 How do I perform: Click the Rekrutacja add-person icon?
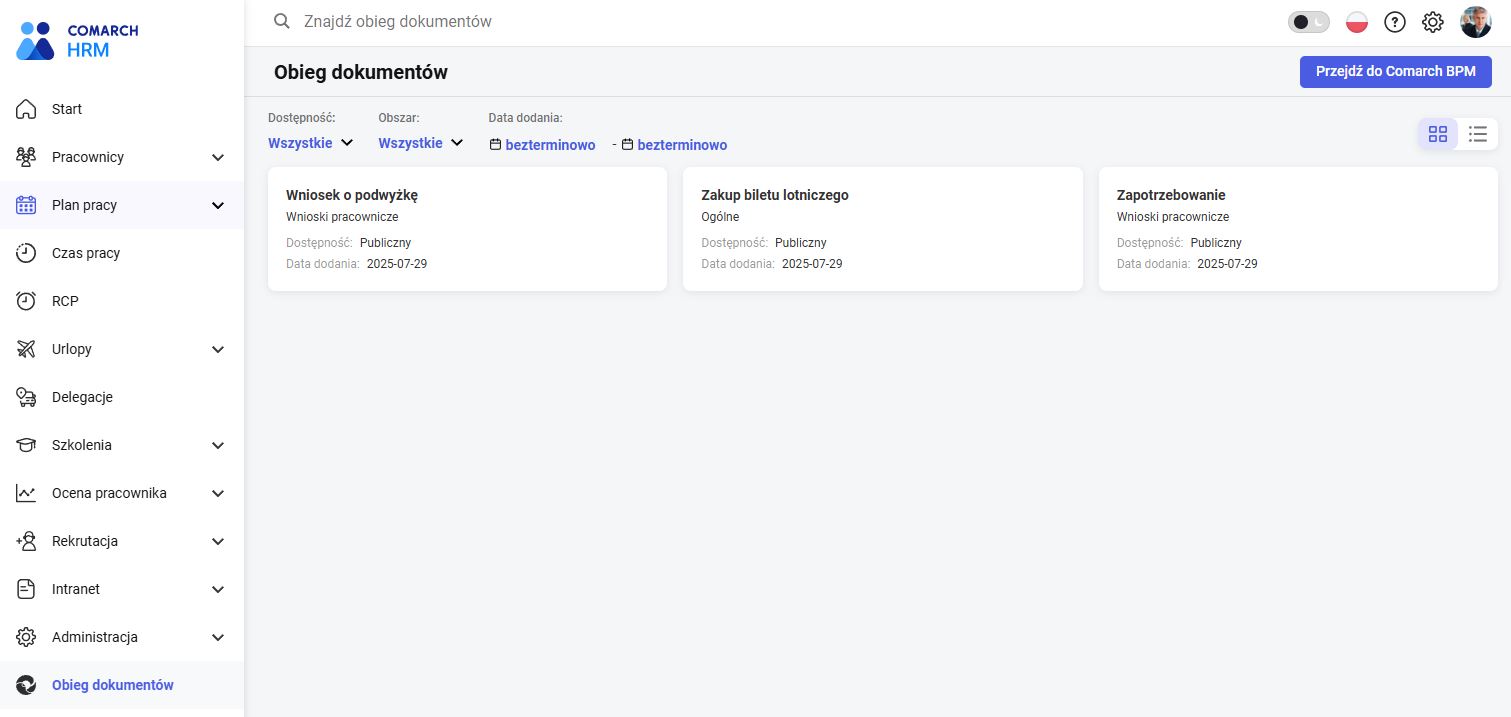tap(27, 541)
